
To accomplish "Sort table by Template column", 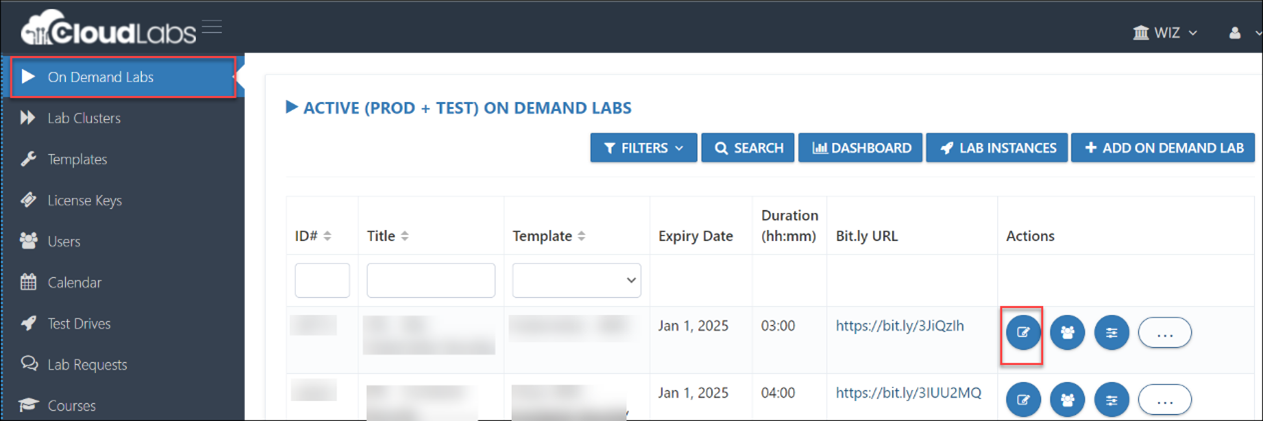I will point(549,236).
